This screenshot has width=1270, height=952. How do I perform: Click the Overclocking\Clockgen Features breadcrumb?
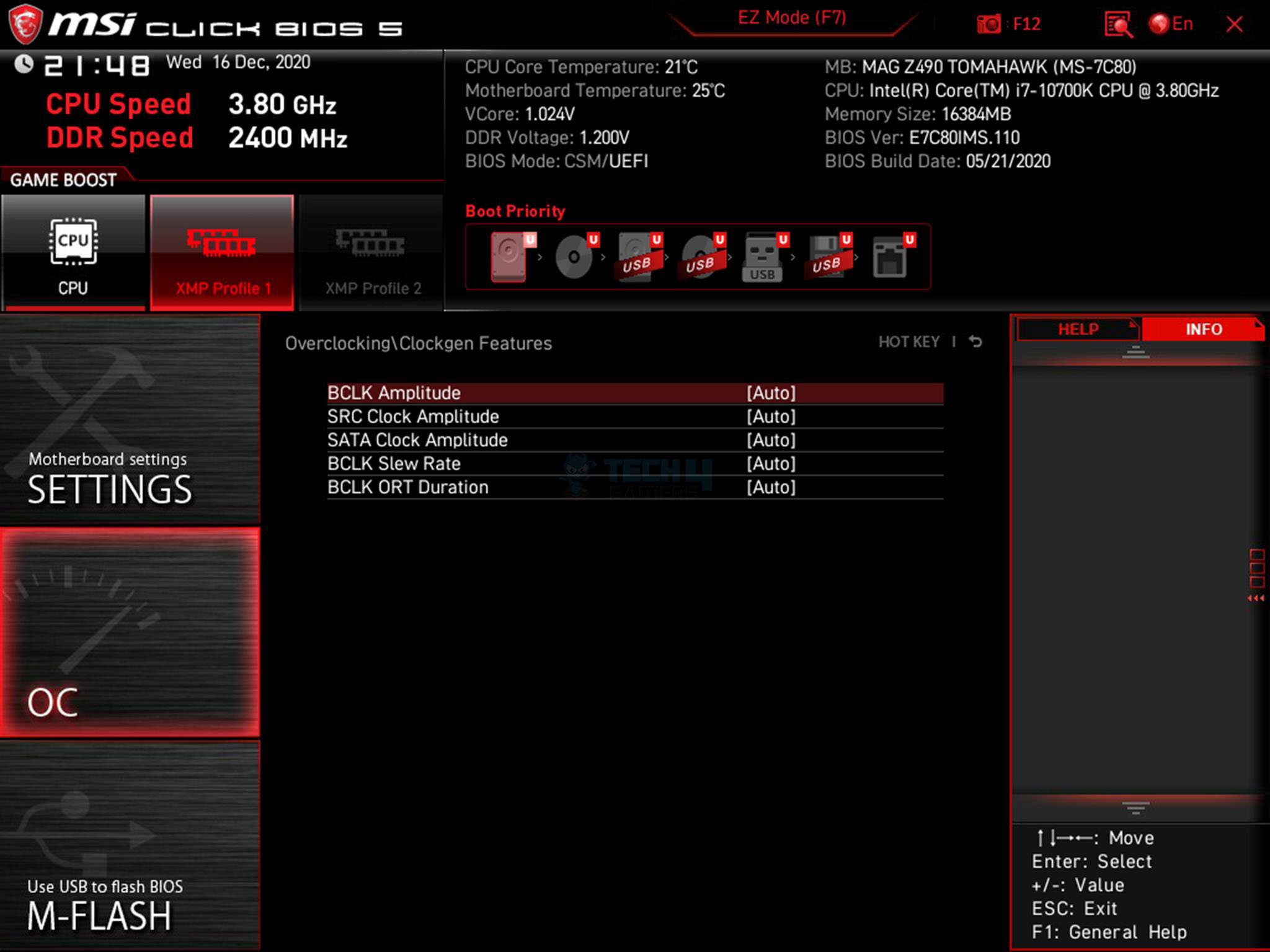(x=418, y=343)
